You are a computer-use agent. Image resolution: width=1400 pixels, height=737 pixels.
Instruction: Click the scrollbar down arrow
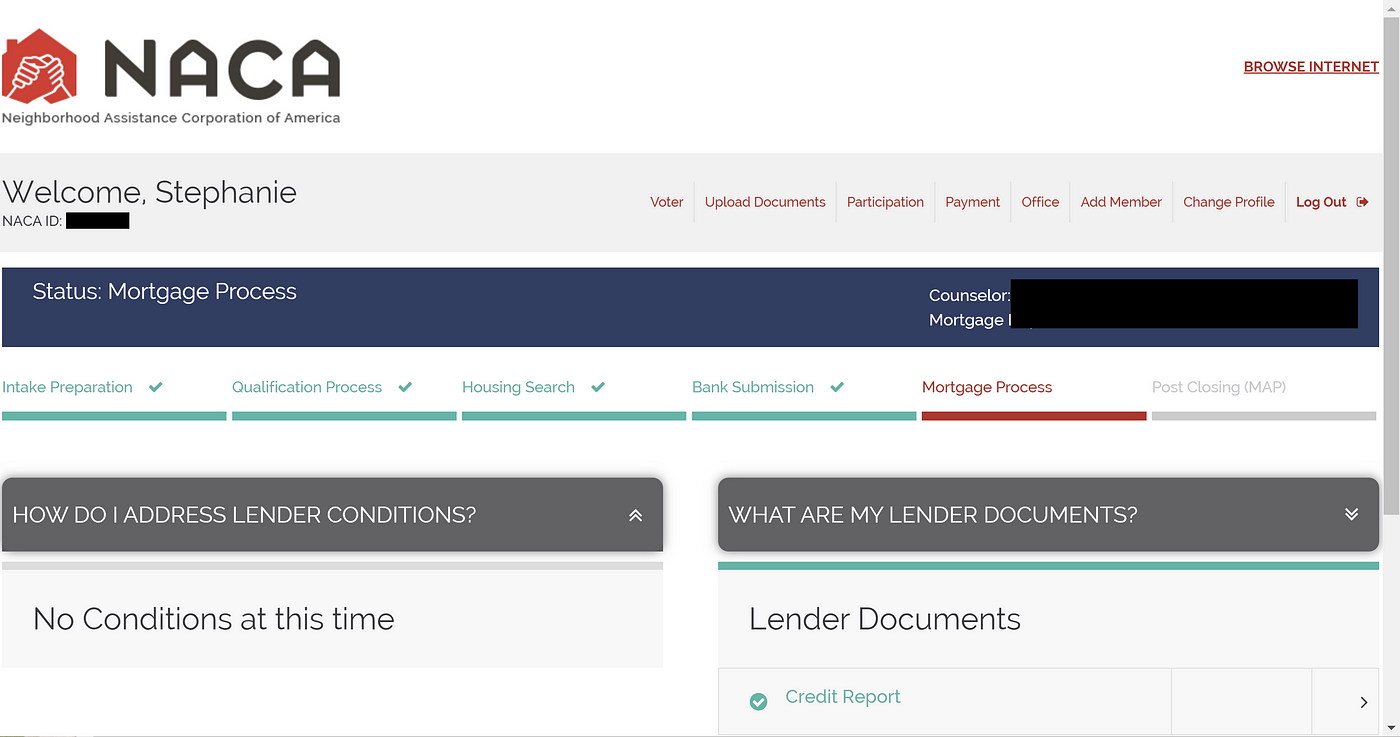tap(1392, 728)
